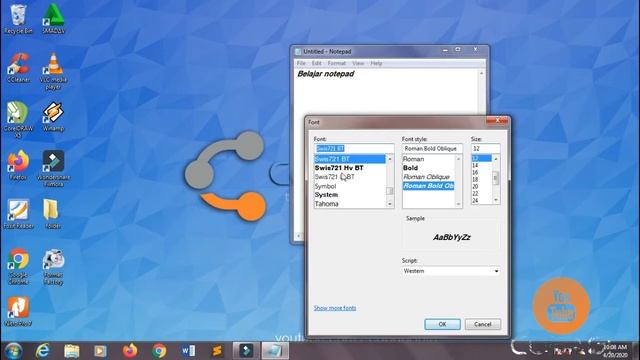Open the Notepad Edit menu
This screenshot has height=360, width=640.
(x=316, y=63)
